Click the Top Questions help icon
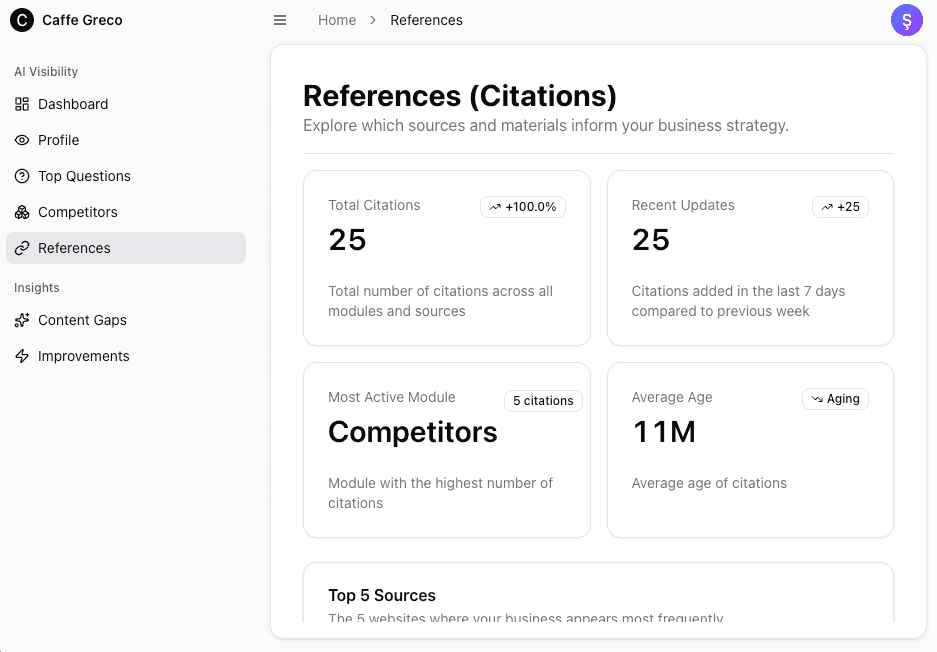 point(22,176)
